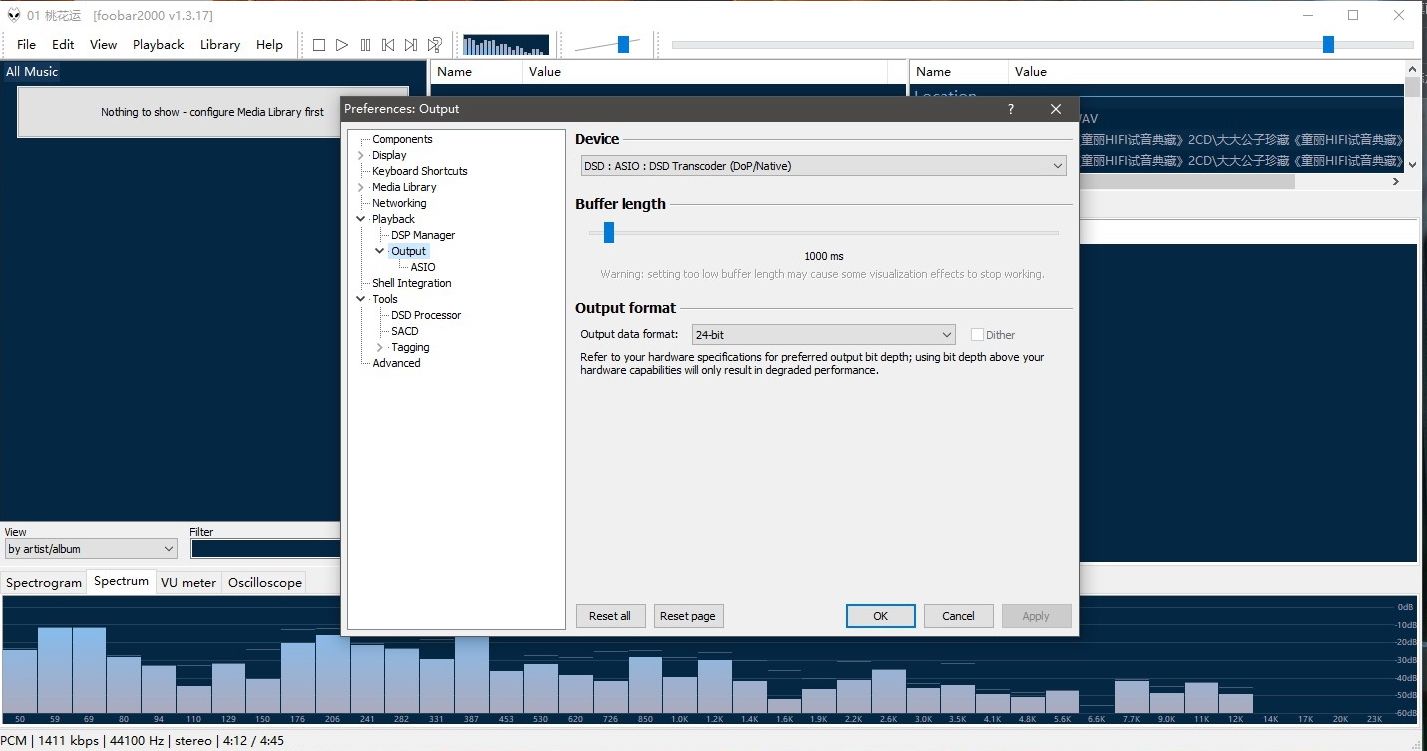Viewport: 1427px width, 751px height.
Task: Click the Buffer length slider handle
Action: [x=608, y=233]
